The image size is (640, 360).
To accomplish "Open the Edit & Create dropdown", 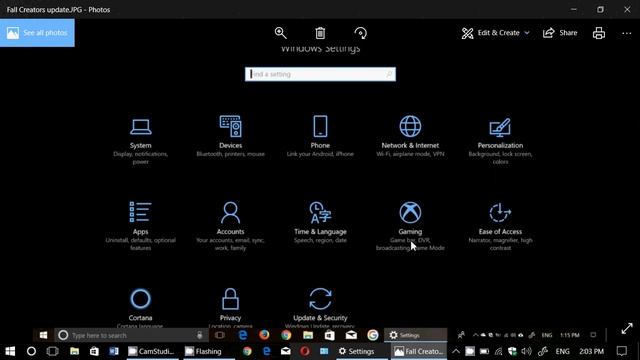I will pyautogui.click(x=496, y=33).
